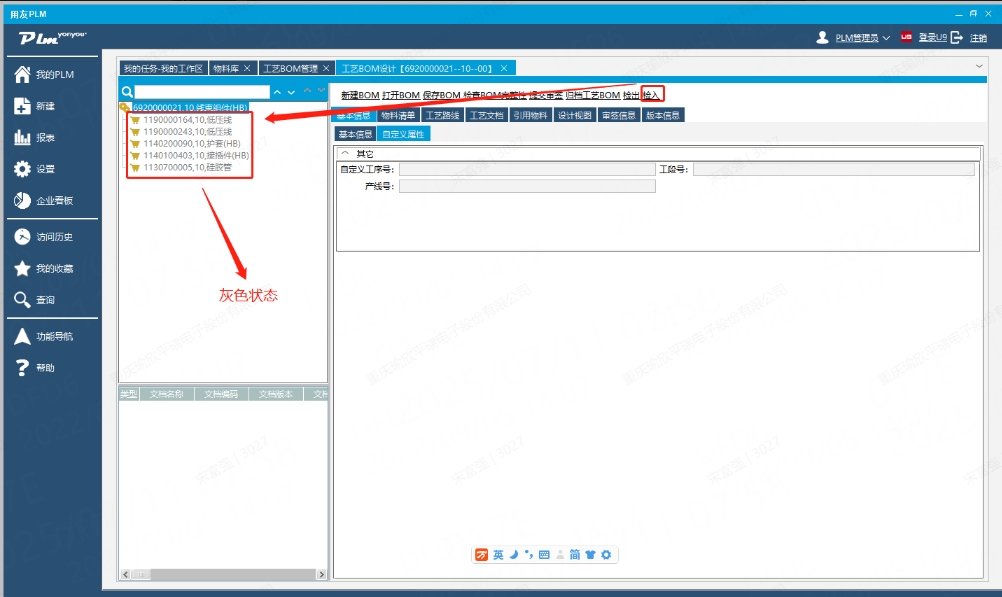Open tab list dropdown at top right
The height and width of the screenshot is (597, 1002).
[x=979, y=66]
